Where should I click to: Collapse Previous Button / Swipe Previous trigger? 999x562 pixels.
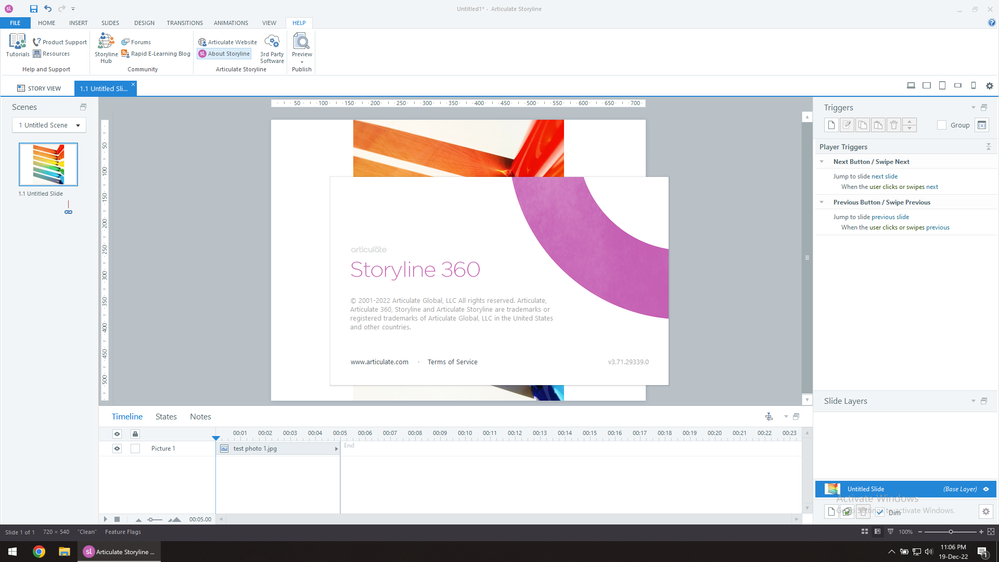[821, 202]
